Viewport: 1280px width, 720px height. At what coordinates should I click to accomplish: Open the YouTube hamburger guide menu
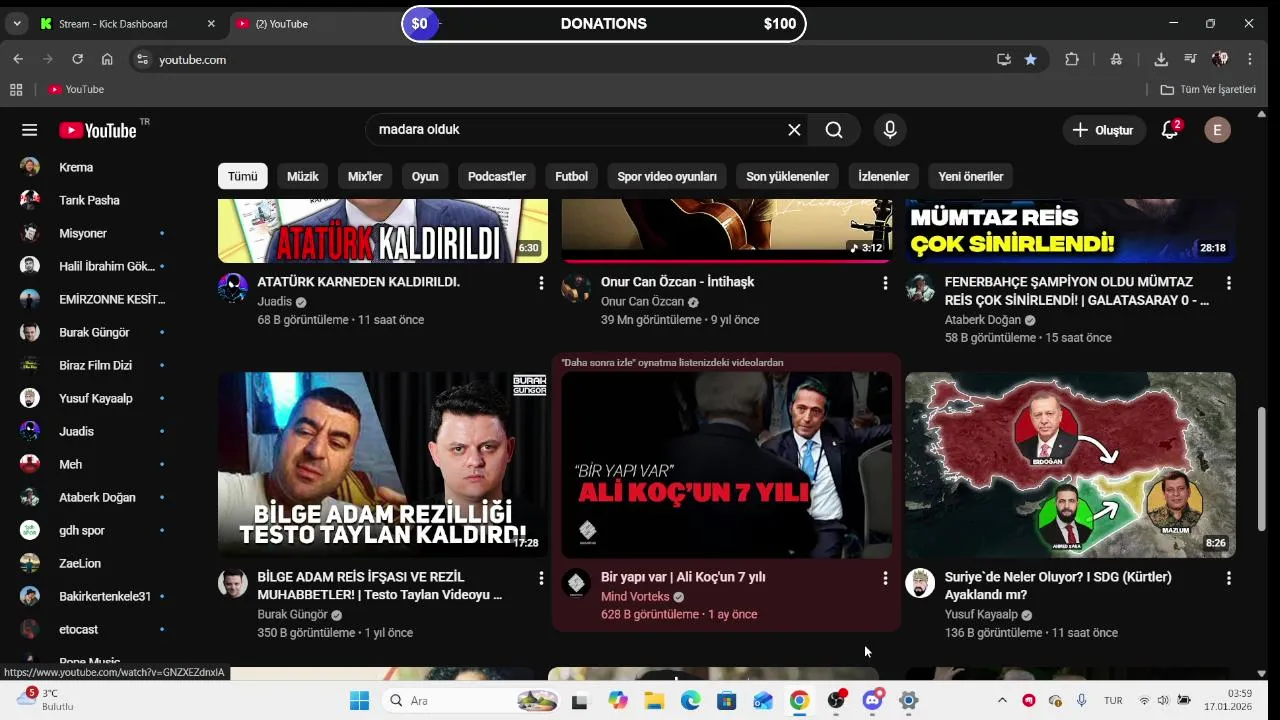pyautogui.click(x=29, y=130)
